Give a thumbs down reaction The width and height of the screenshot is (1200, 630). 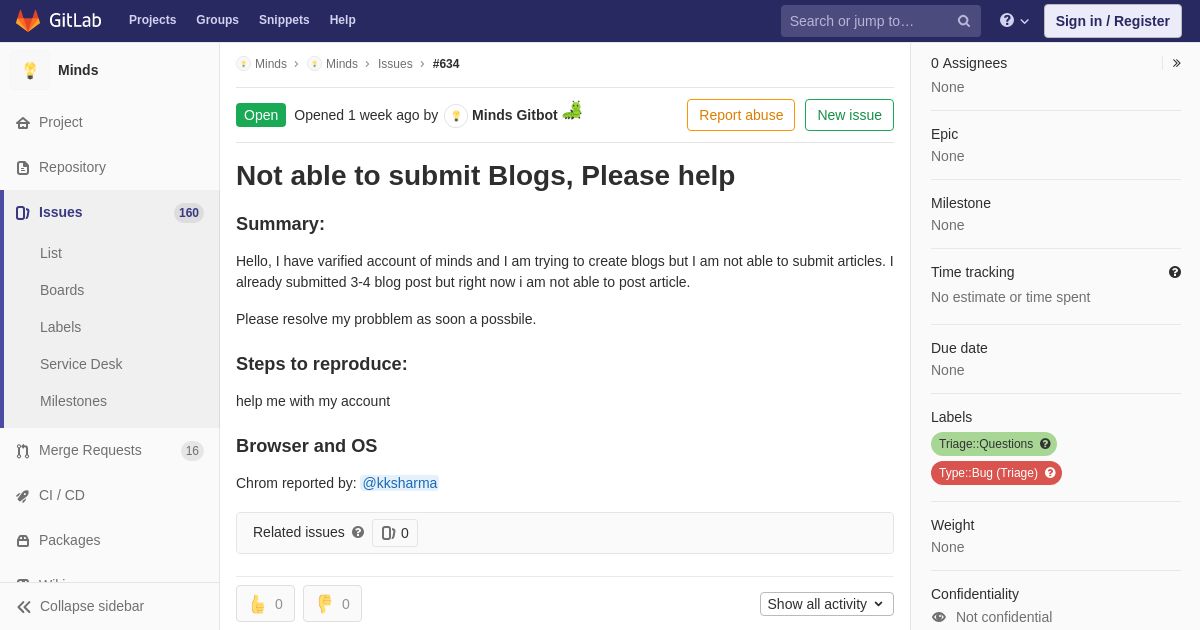click(332, 604)
